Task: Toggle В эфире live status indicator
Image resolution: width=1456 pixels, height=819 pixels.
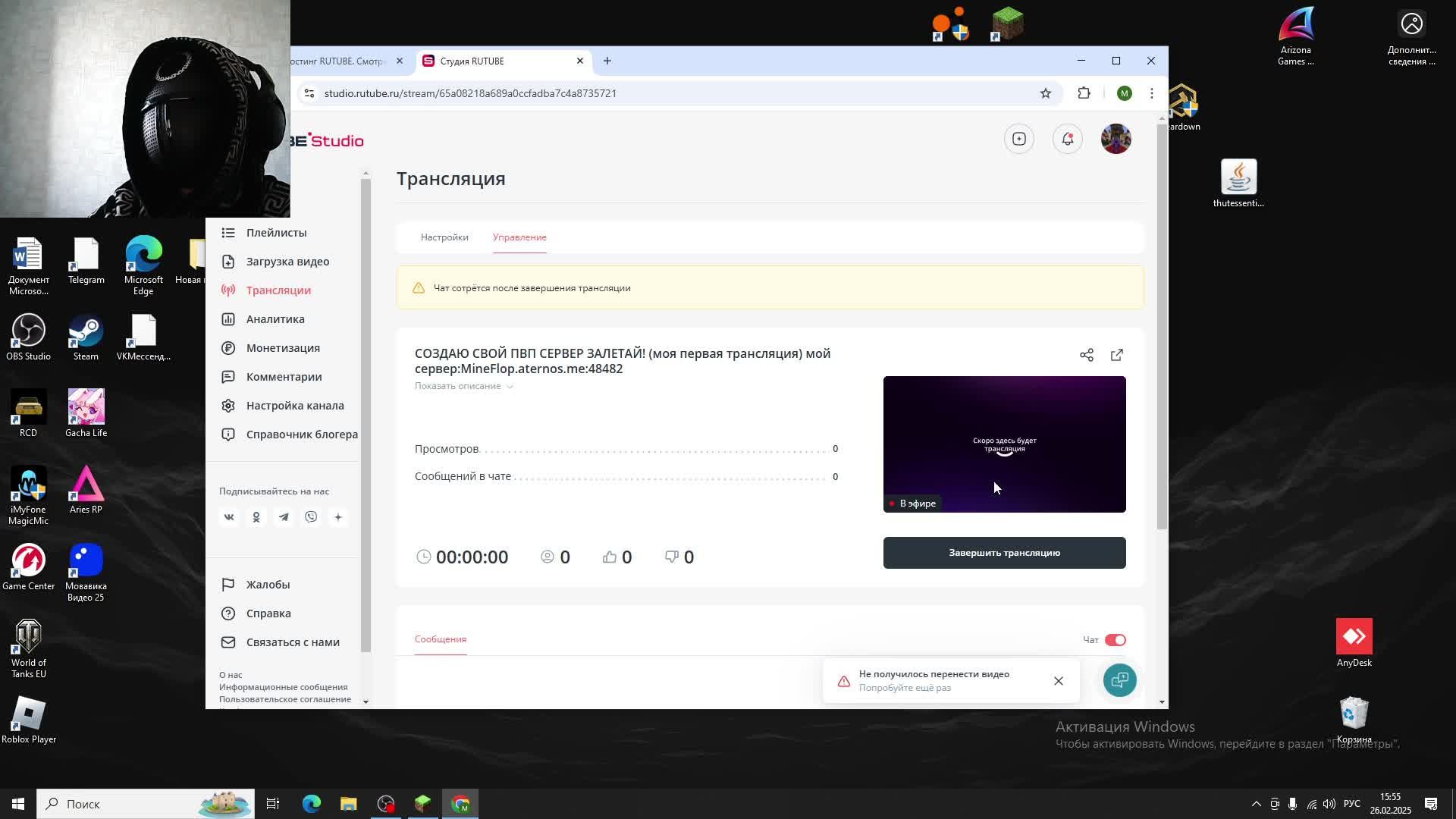Action: click(912, 503)
